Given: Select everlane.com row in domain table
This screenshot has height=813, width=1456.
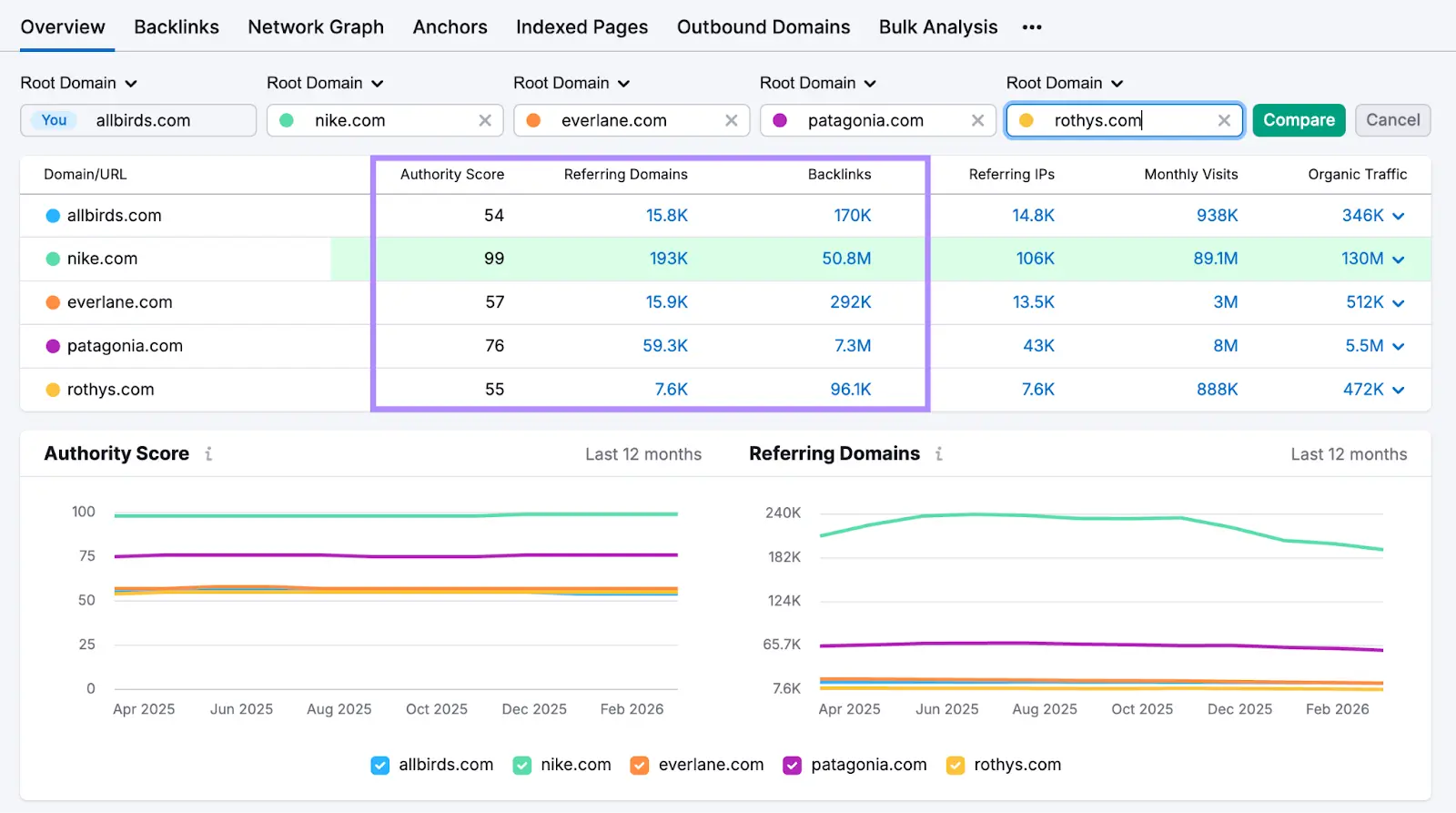Looking at the screenshot, I should pyautogui.click(x=725, y=302).
